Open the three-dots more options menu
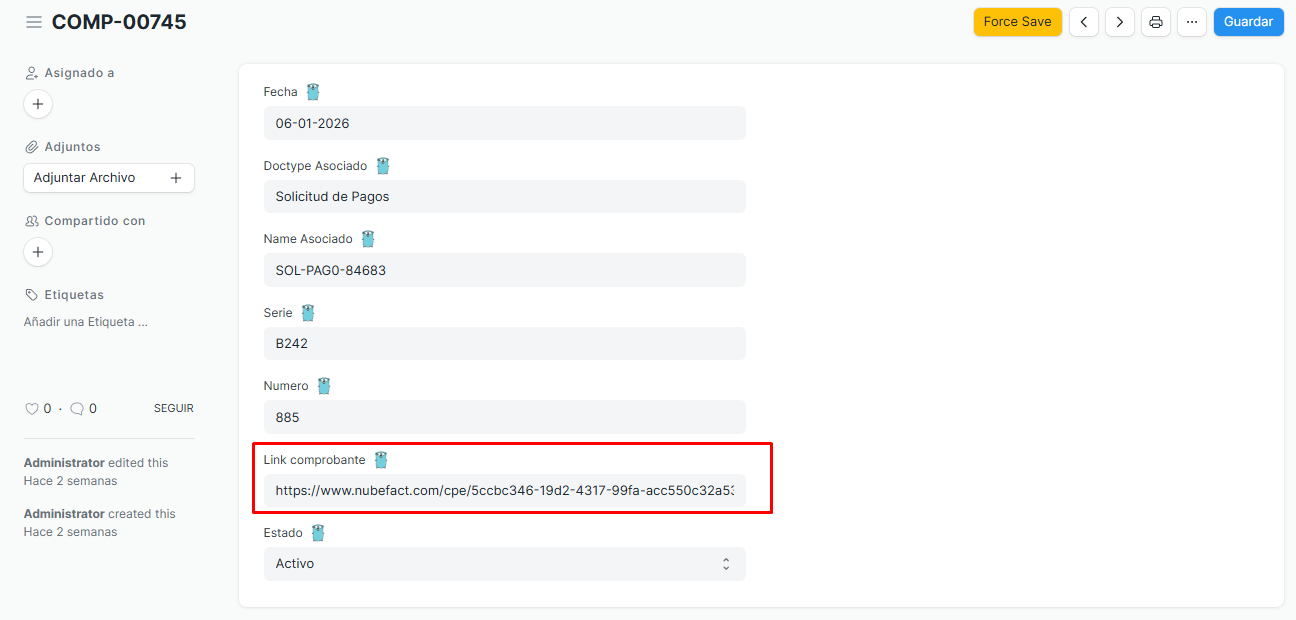The width and height of the screenshot is (1296, 620). pyautogui.click(x=1192, y=22)
